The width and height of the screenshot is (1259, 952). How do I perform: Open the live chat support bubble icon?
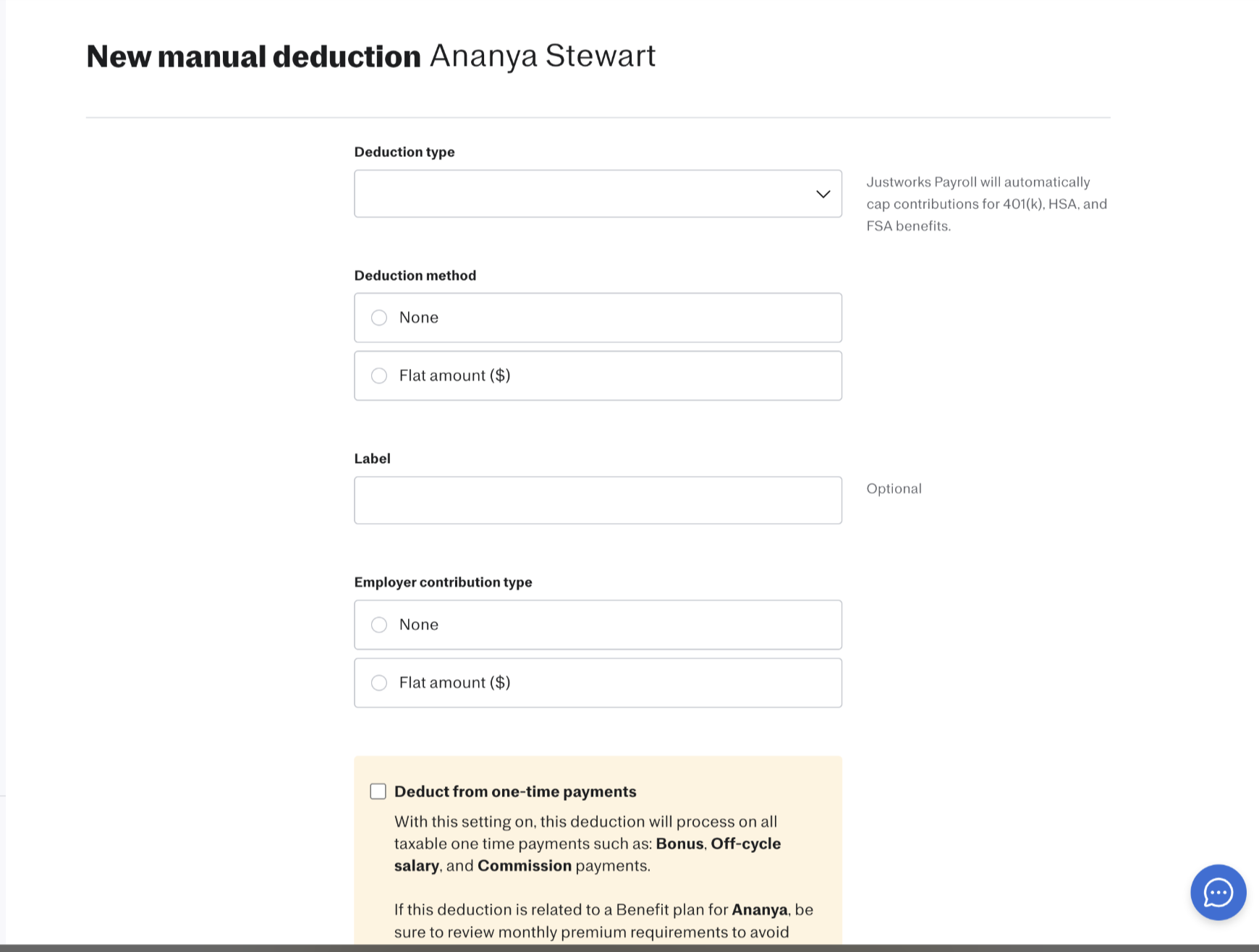click(x=1218, y=892)
